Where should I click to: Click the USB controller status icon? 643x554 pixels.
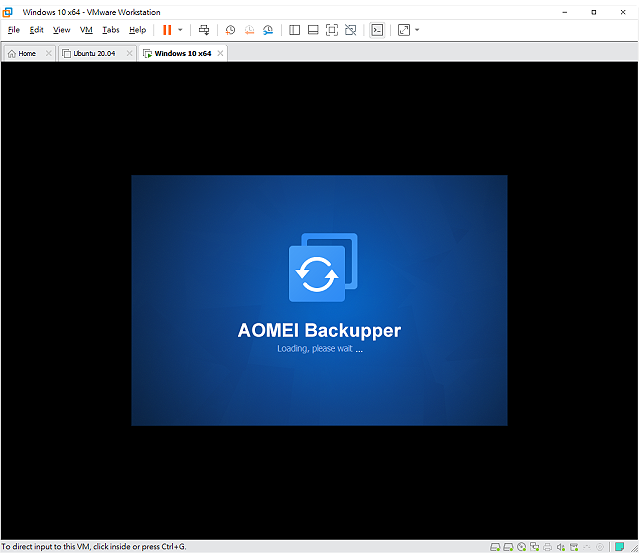(574, 547)
